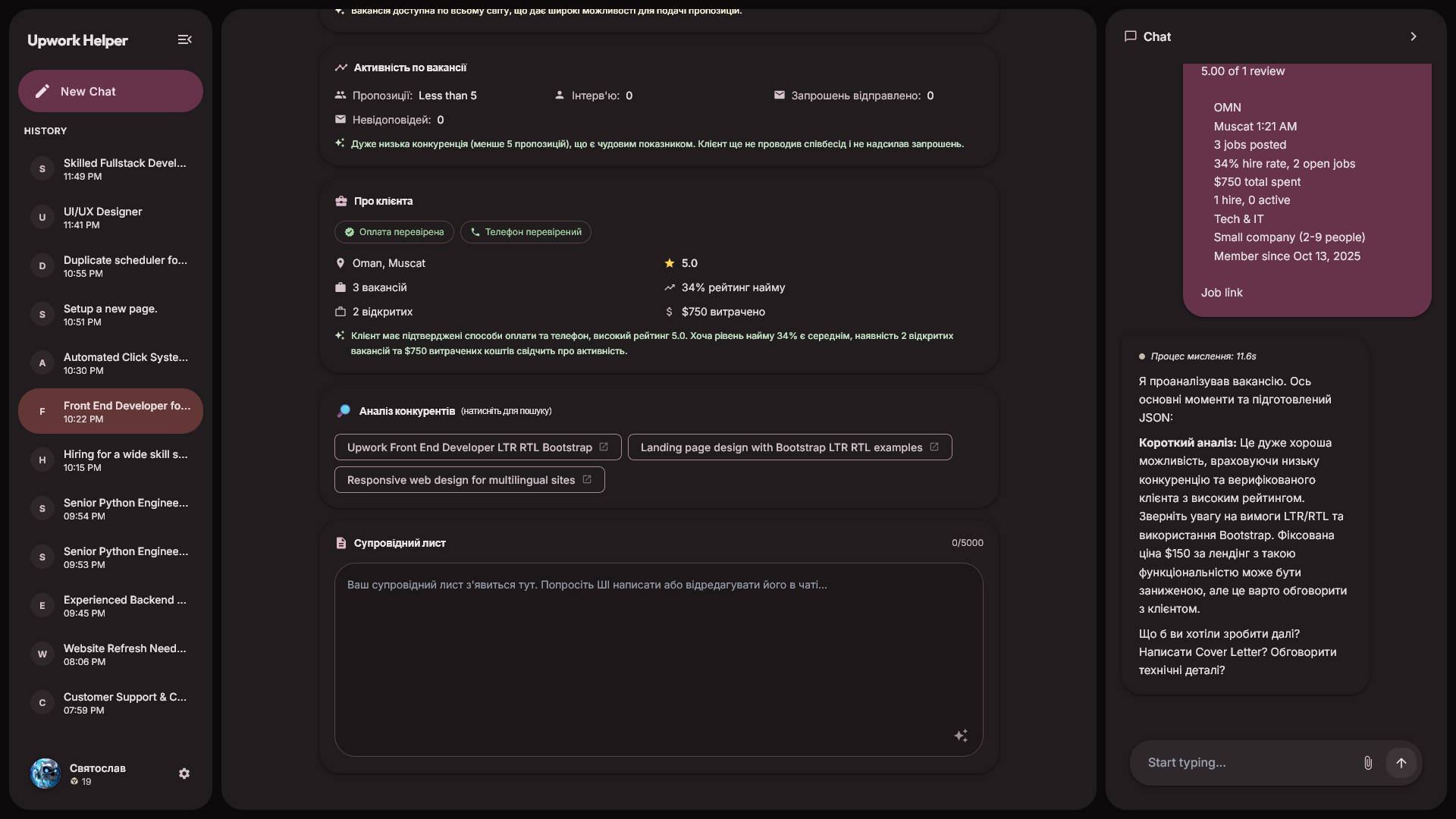Image resolution: width=1456 pixels, height=819 pixels.
Task: Attach a file in chat
Action: tap(1368, 763)
